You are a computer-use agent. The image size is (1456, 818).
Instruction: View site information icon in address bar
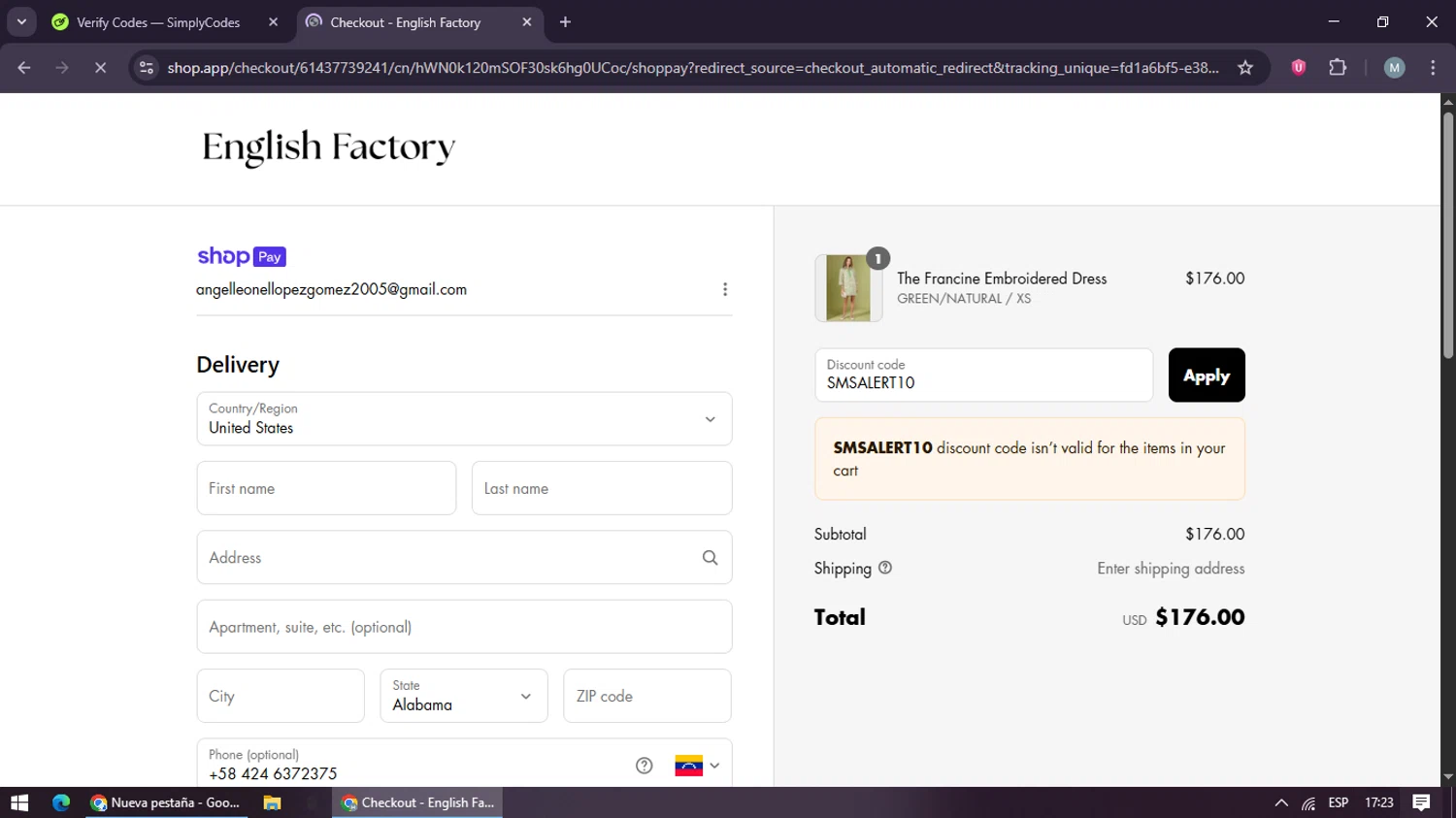pyautogui.click(x=147, y=68)
